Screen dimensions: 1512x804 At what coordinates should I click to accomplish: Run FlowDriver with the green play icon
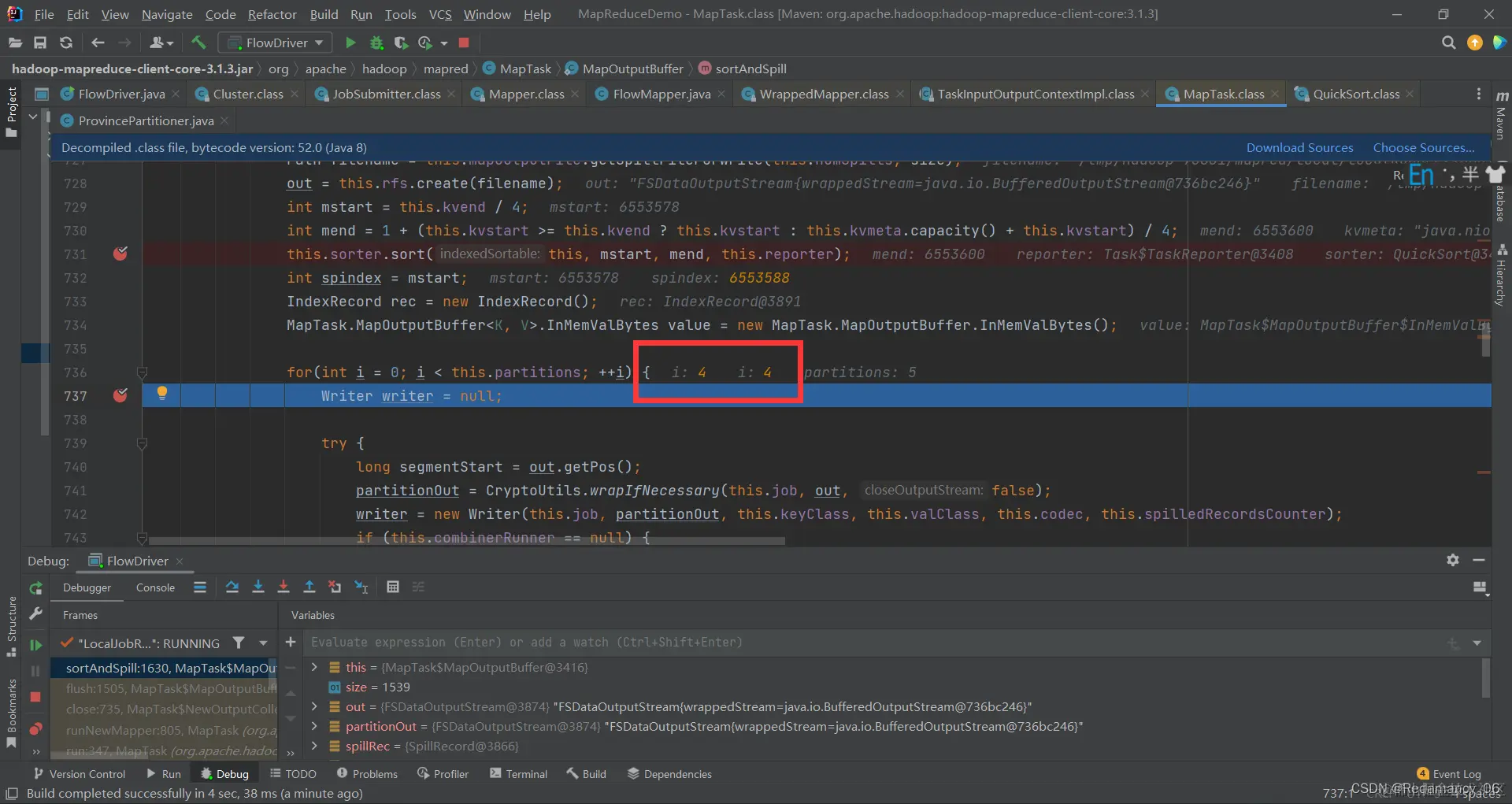(350, 43)
